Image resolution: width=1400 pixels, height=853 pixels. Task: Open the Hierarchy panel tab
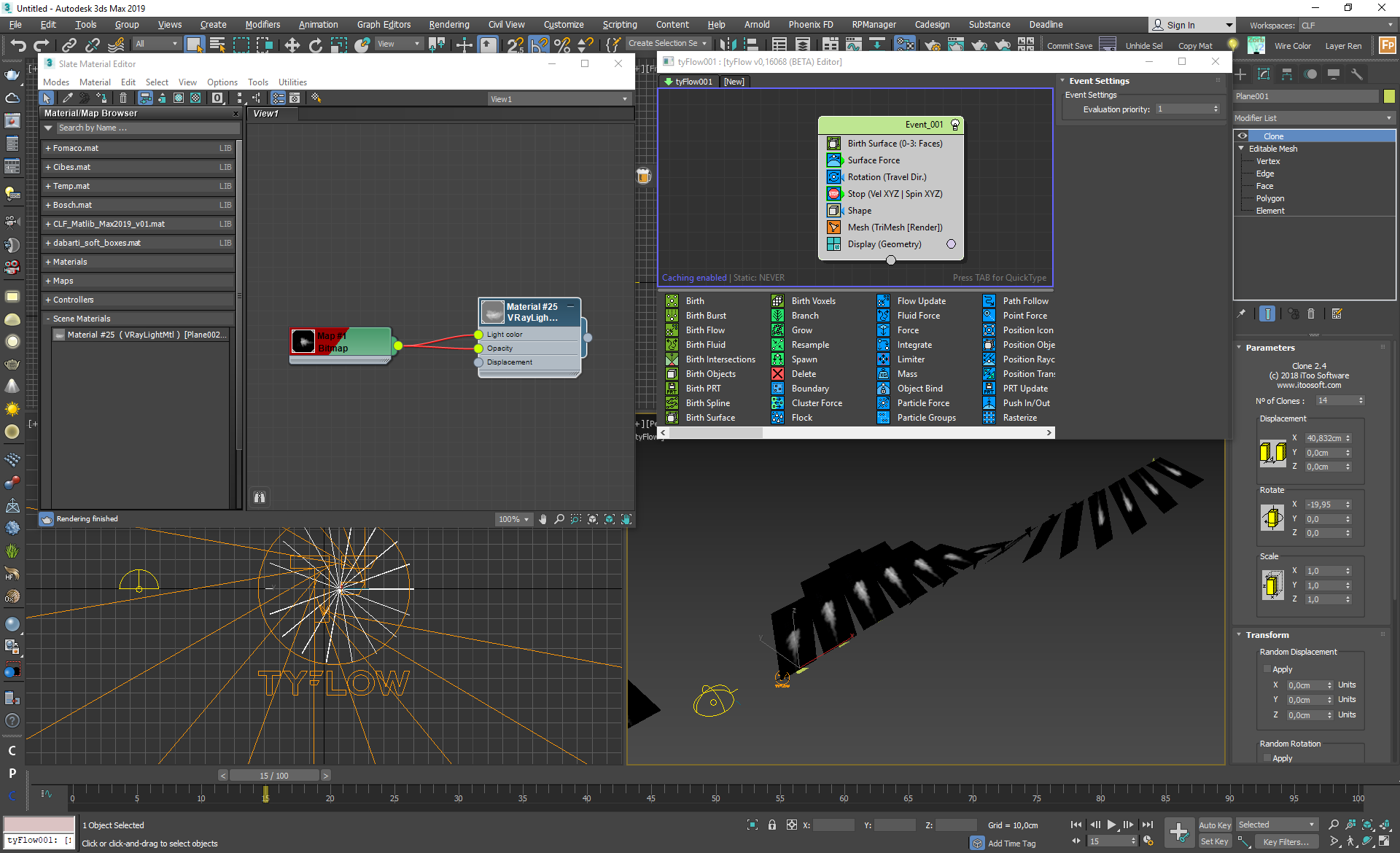[1287, 74]
